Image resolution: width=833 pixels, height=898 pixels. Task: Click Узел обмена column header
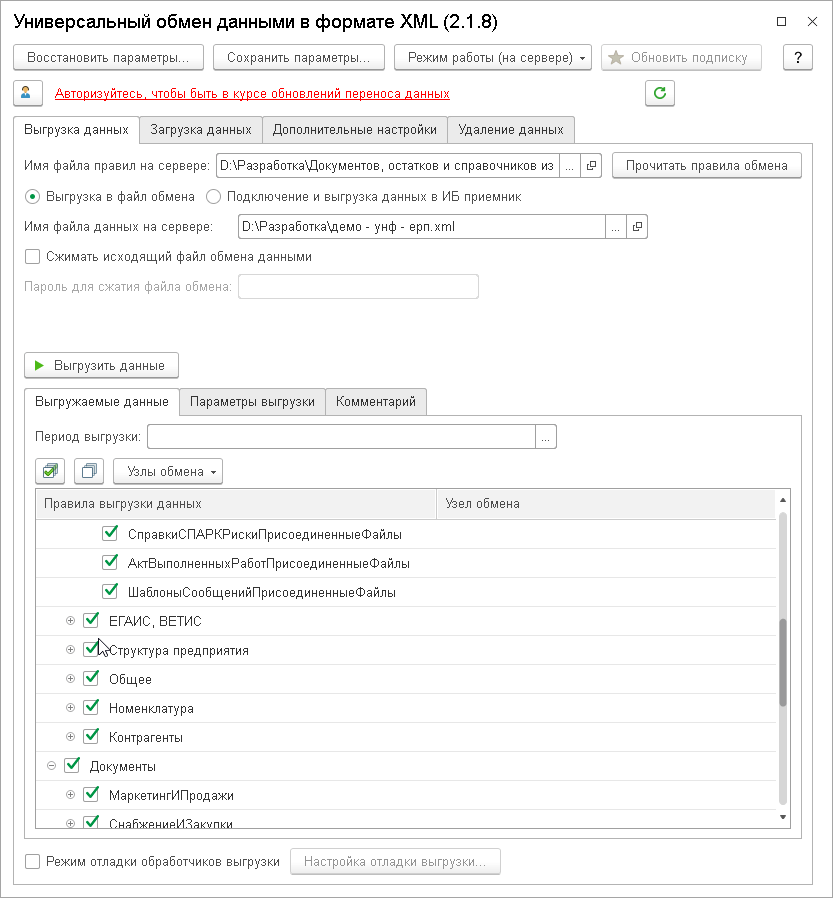coord(606,504)
